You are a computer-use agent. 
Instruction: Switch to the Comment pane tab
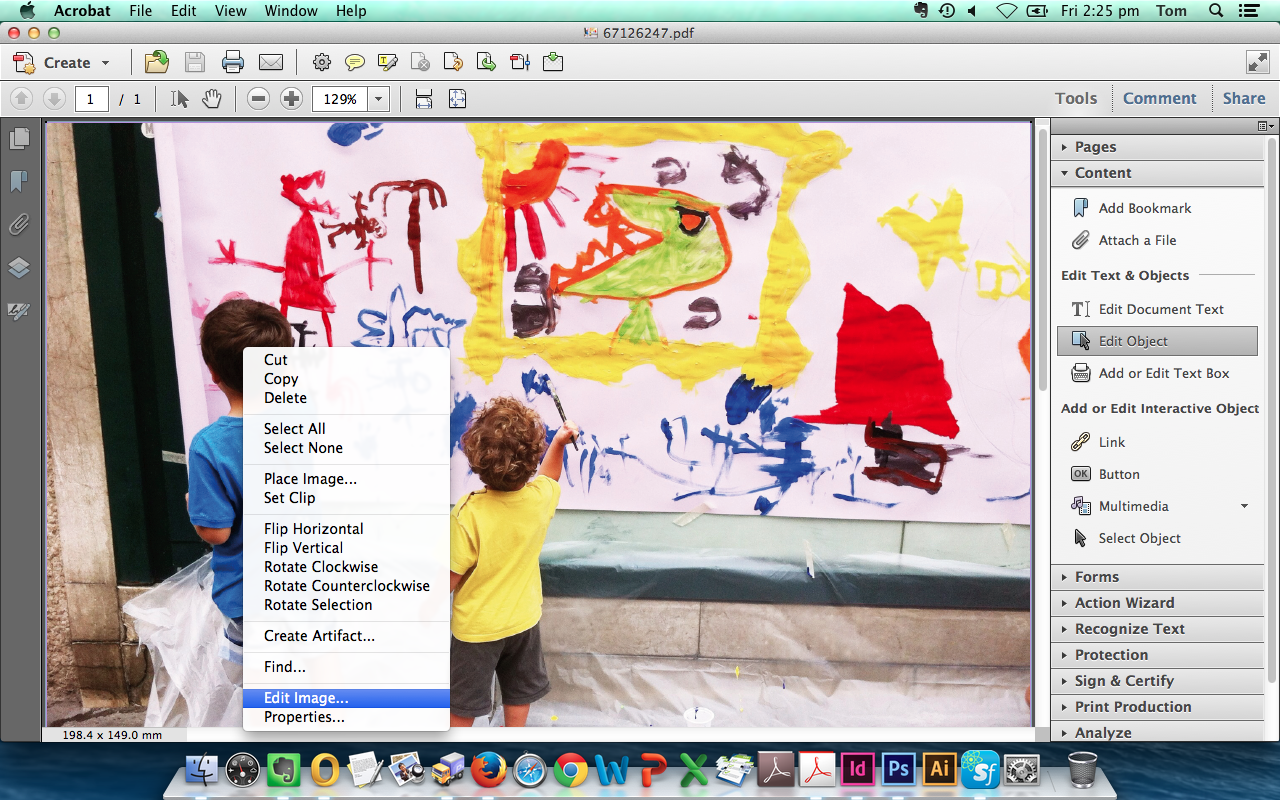tap(1159, 98)
